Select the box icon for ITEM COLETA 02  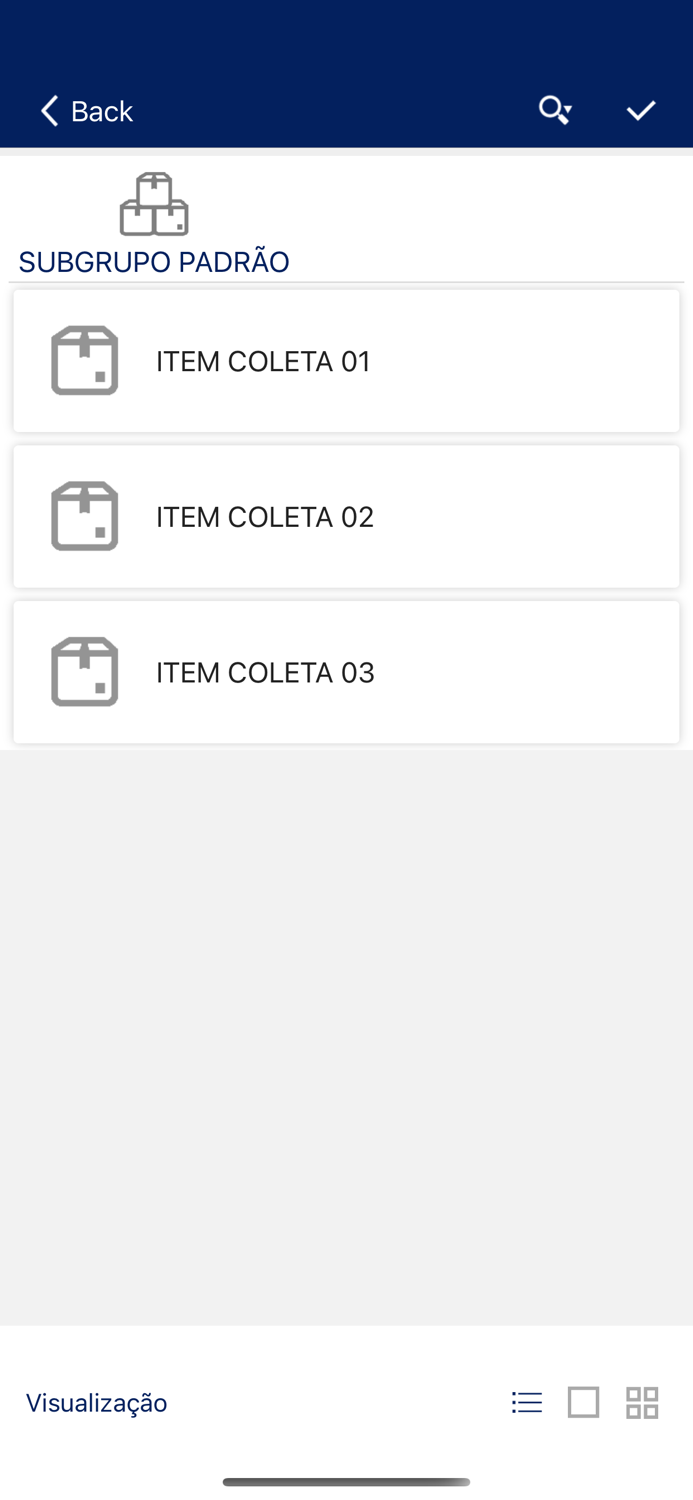coord(84,516)
